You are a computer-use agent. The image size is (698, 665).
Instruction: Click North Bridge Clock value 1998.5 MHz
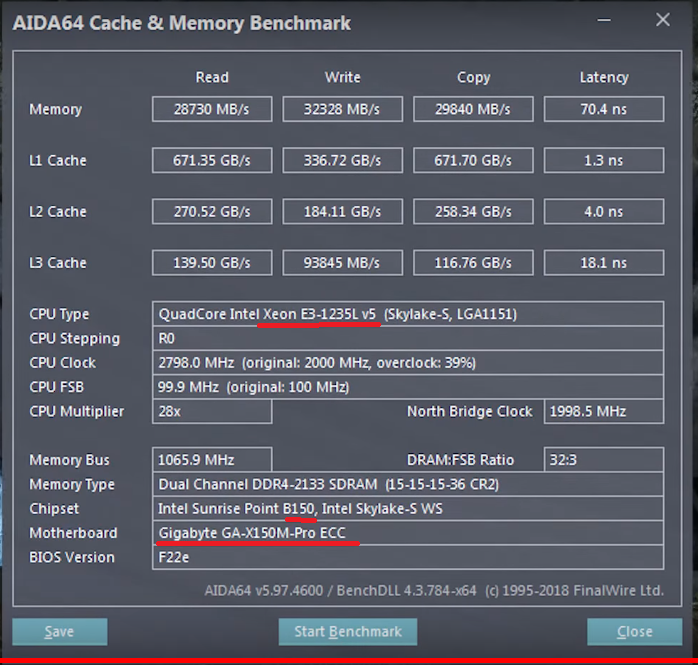(x=604, y=411)
